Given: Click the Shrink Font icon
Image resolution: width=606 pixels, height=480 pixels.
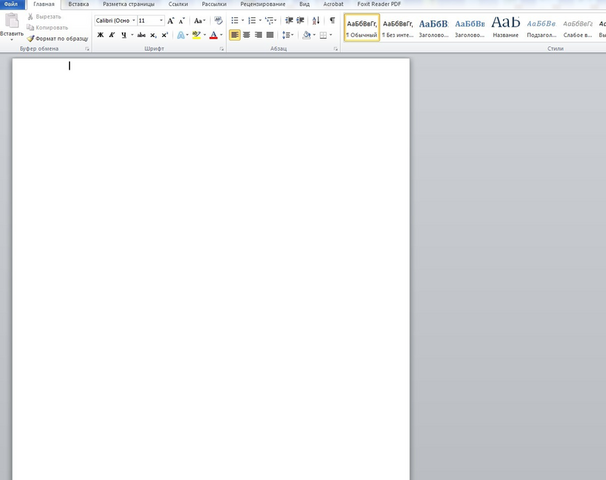Looking at the screenshot, I should pos(182,20).
